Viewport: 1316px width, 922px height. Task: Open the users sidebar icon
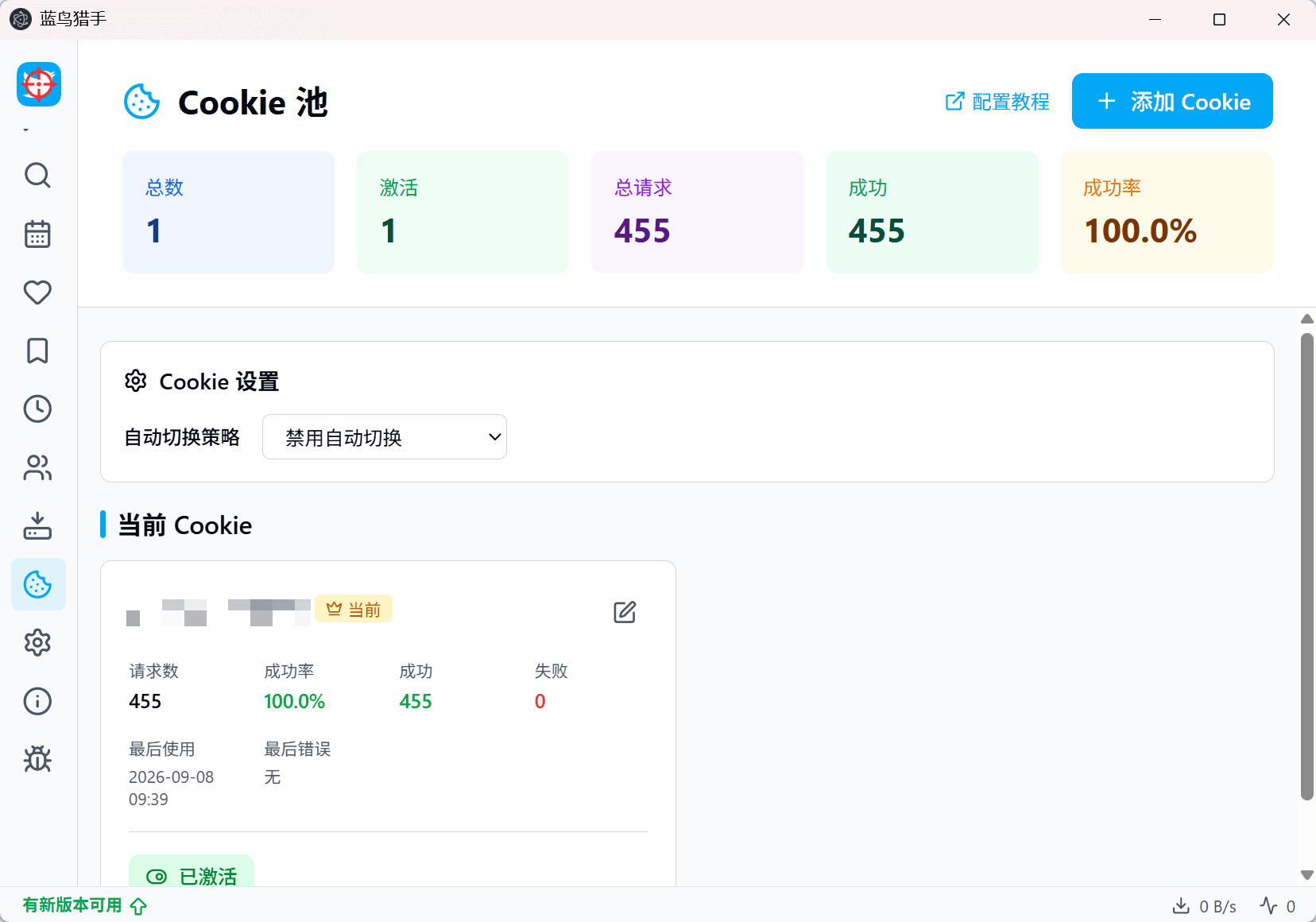pyautogui.click(x=37, y=467)
